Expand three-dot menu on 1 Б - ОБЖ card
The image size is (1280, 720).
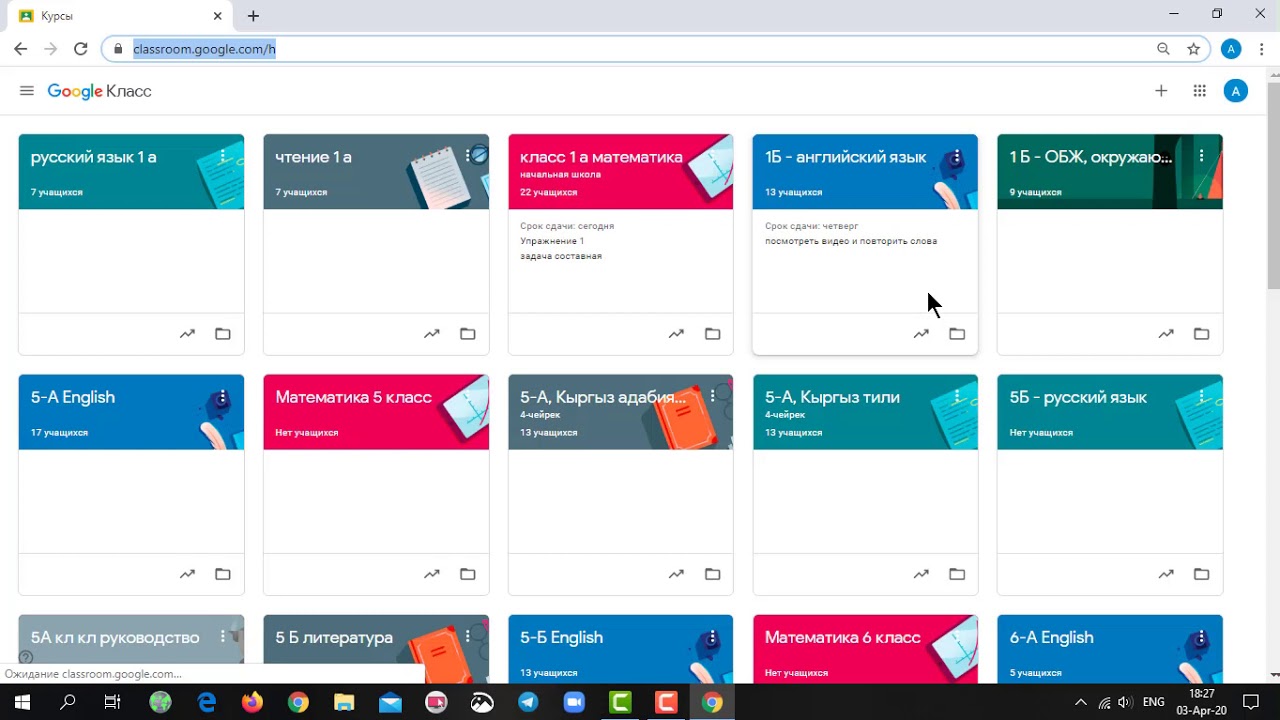1201,156
